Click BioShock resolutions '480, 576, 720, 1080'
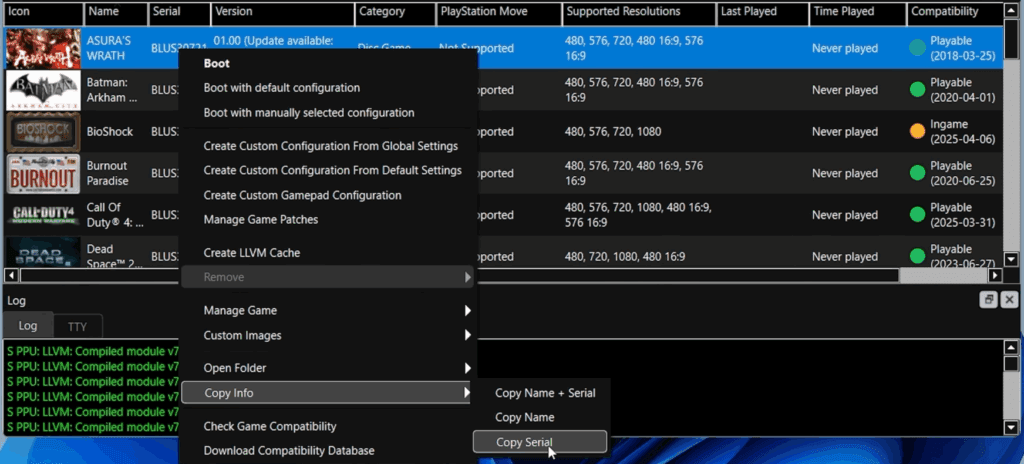Viewport: 1024px width, 464px height. [x=613, y=131]
